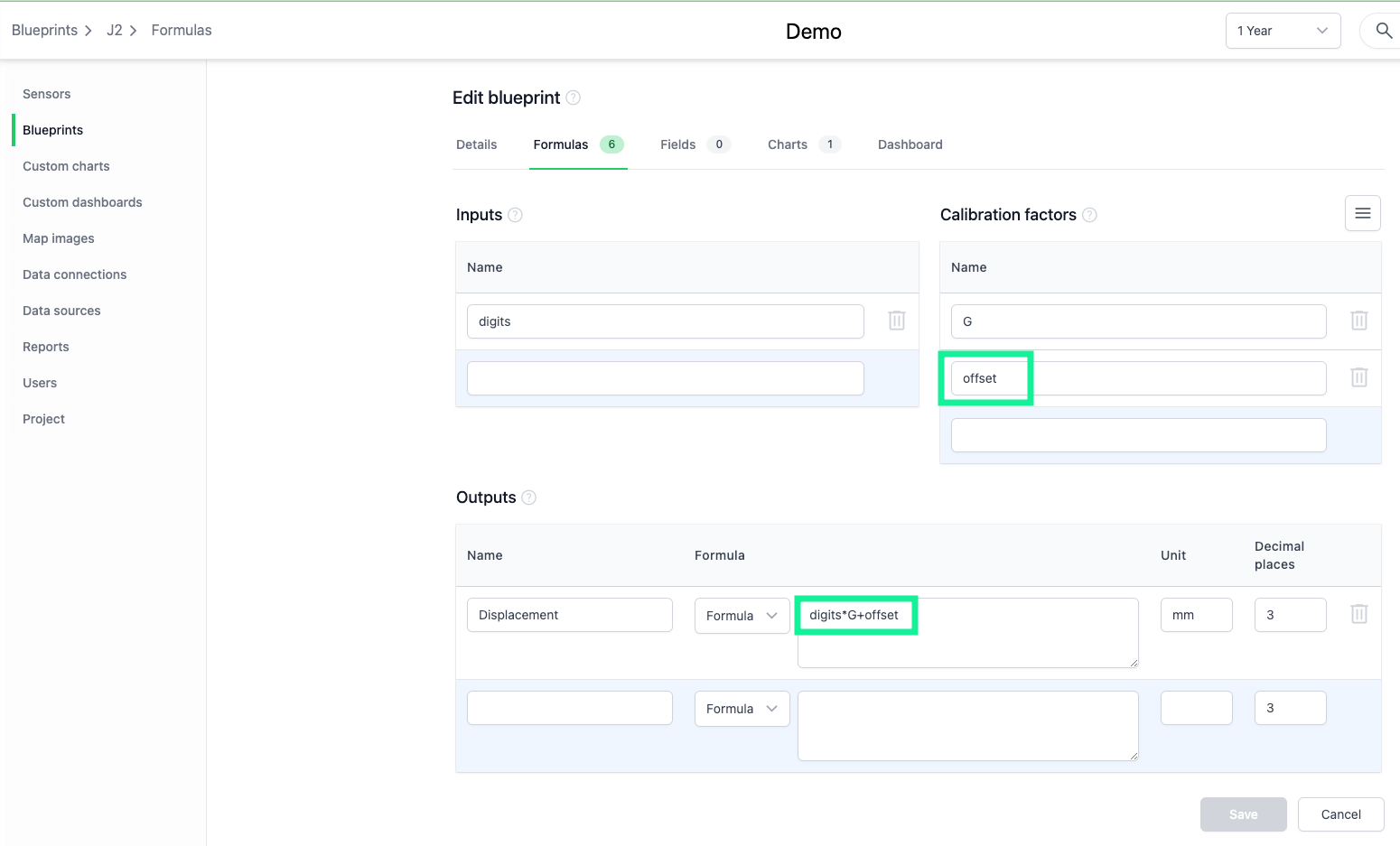
Task: Expand Formula type dropdown for Displacement
Action: point(742,616)
